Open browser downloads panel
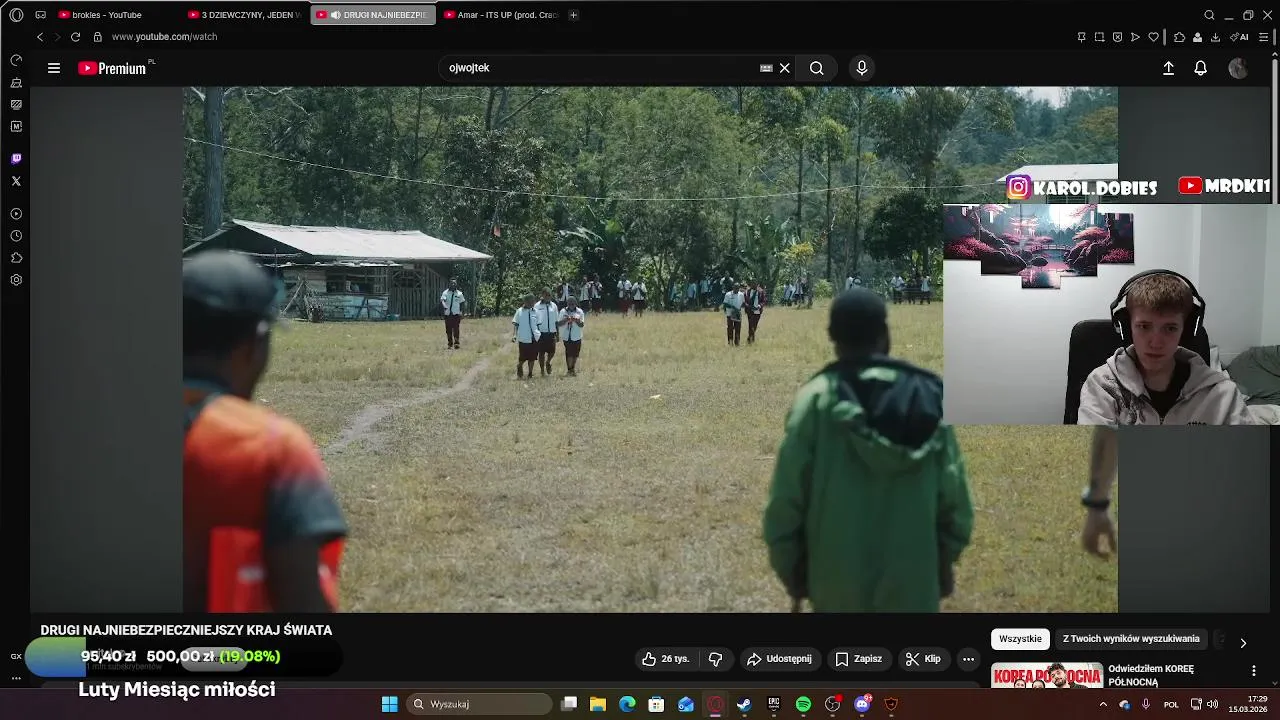 point(1215,37)
